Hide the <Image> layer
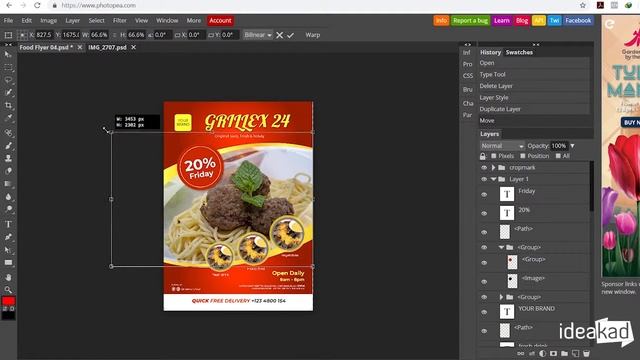 [484, 282]
